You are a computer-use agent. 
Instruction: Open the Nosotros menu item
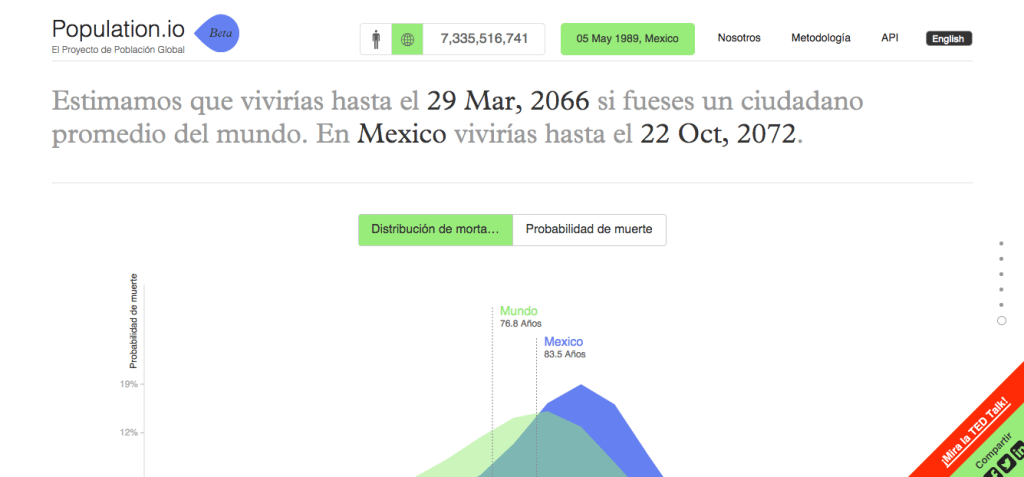(739, 38)
